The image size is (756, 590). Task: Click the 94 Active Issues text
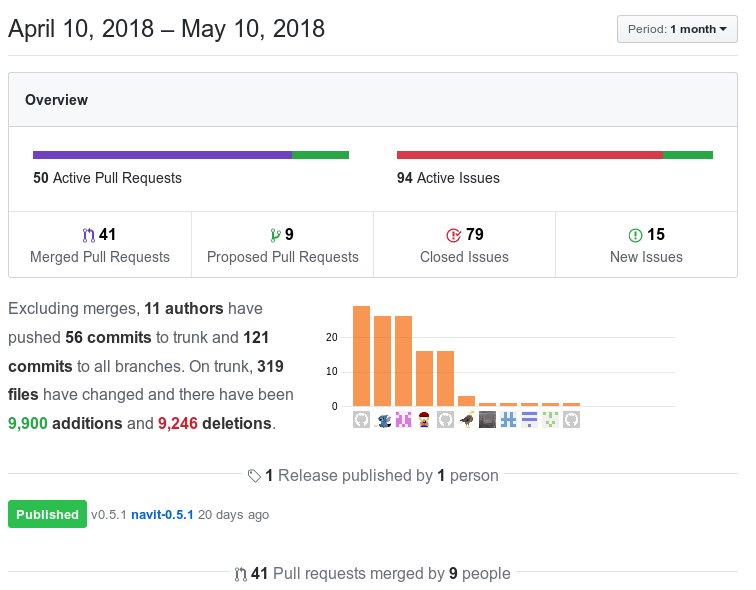pyautogui.click(x=448, y=178)
